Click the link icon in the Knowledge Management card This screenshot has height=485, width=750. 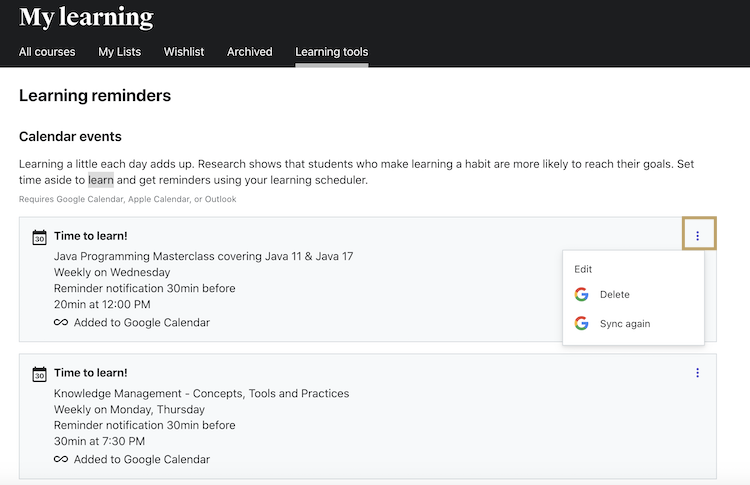click(x=61, y=460)
